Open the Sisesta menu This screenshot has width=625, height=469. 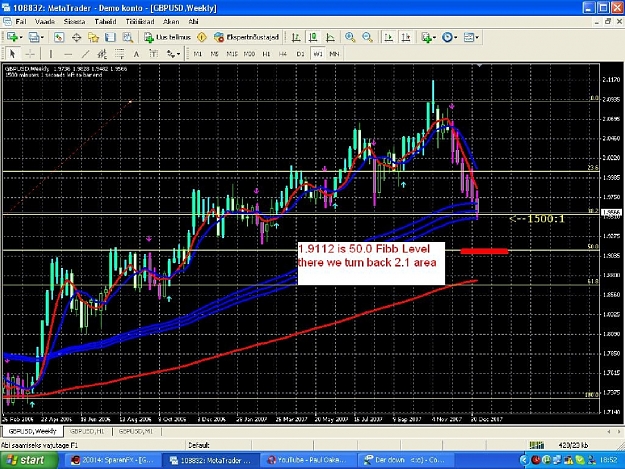click(x=74, y=22)
